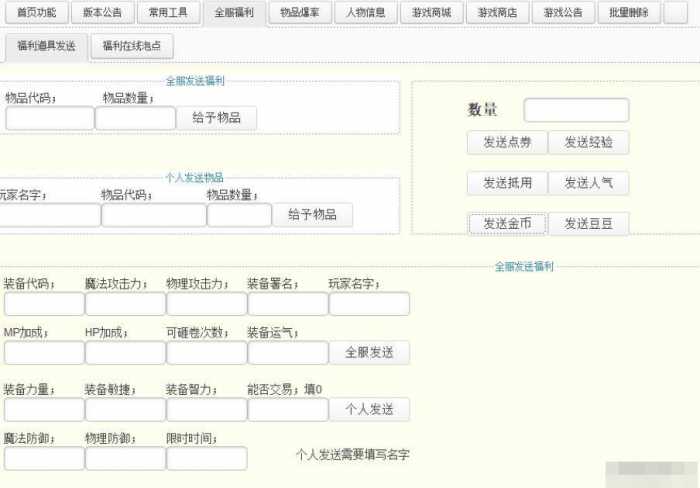Focus 物品数量 field in top 全服发送福利 group
Image resolution: width=700 pixels, height=488 pixels.
135,118
